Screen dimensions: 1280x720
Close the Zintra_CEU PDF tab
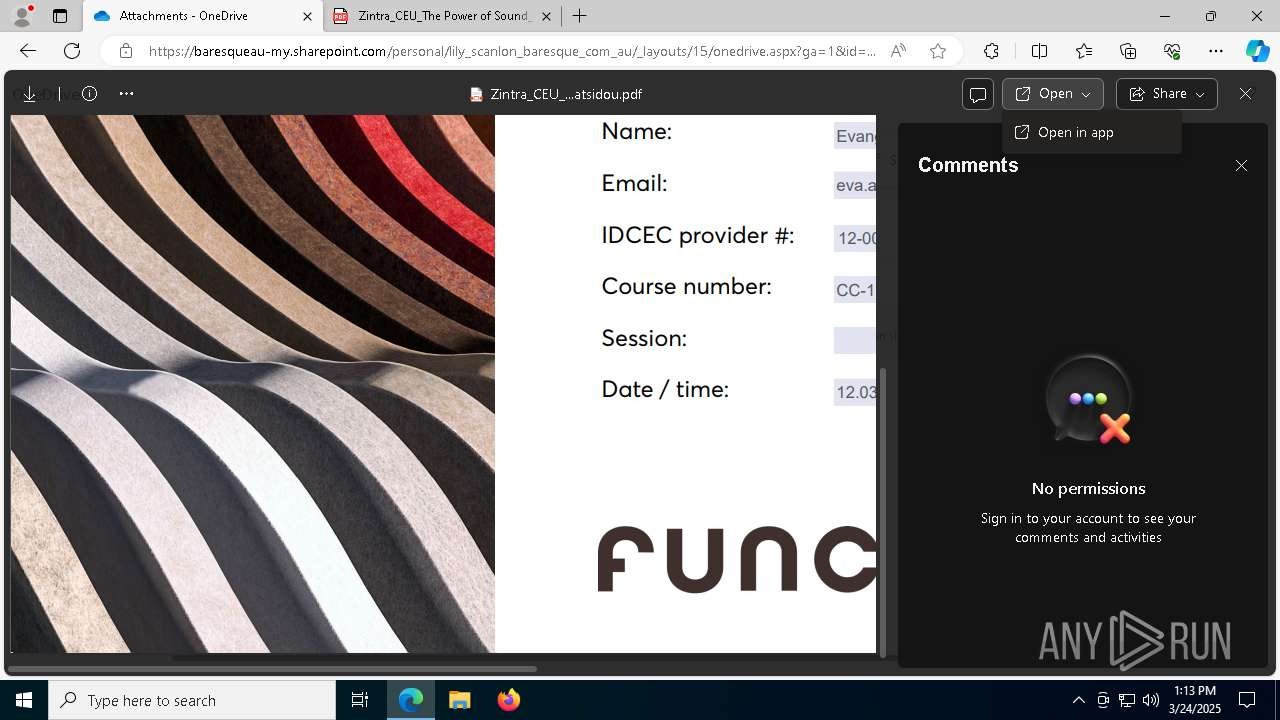[x=546, y=16]
